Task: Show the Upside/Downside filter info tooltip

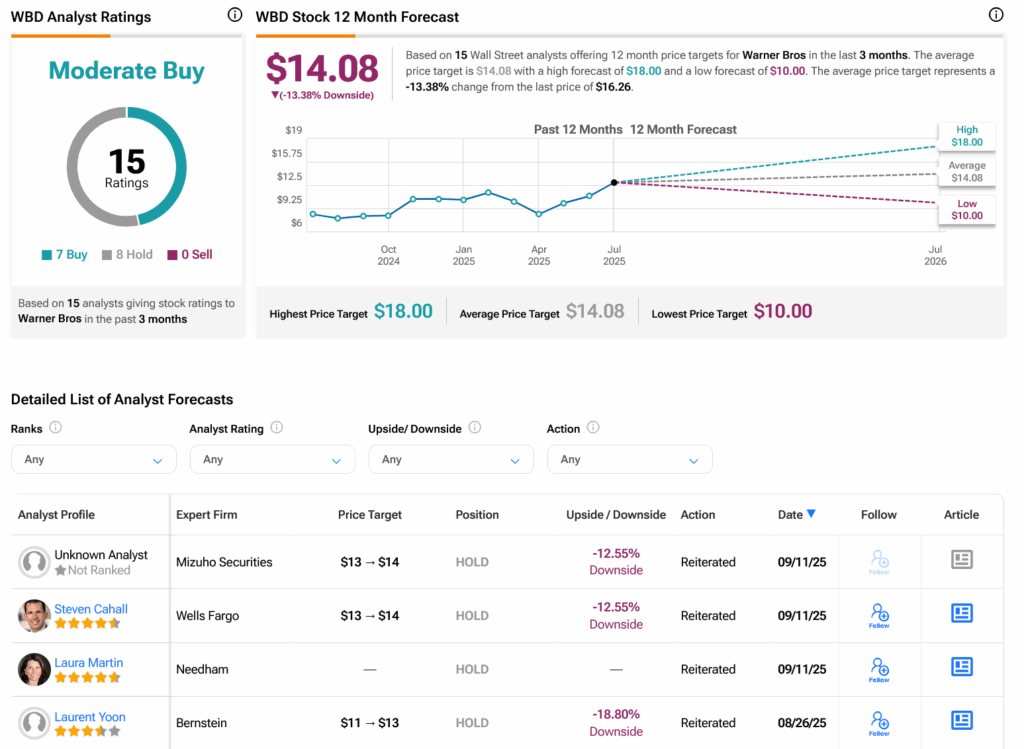Action: tap(475, 428)
